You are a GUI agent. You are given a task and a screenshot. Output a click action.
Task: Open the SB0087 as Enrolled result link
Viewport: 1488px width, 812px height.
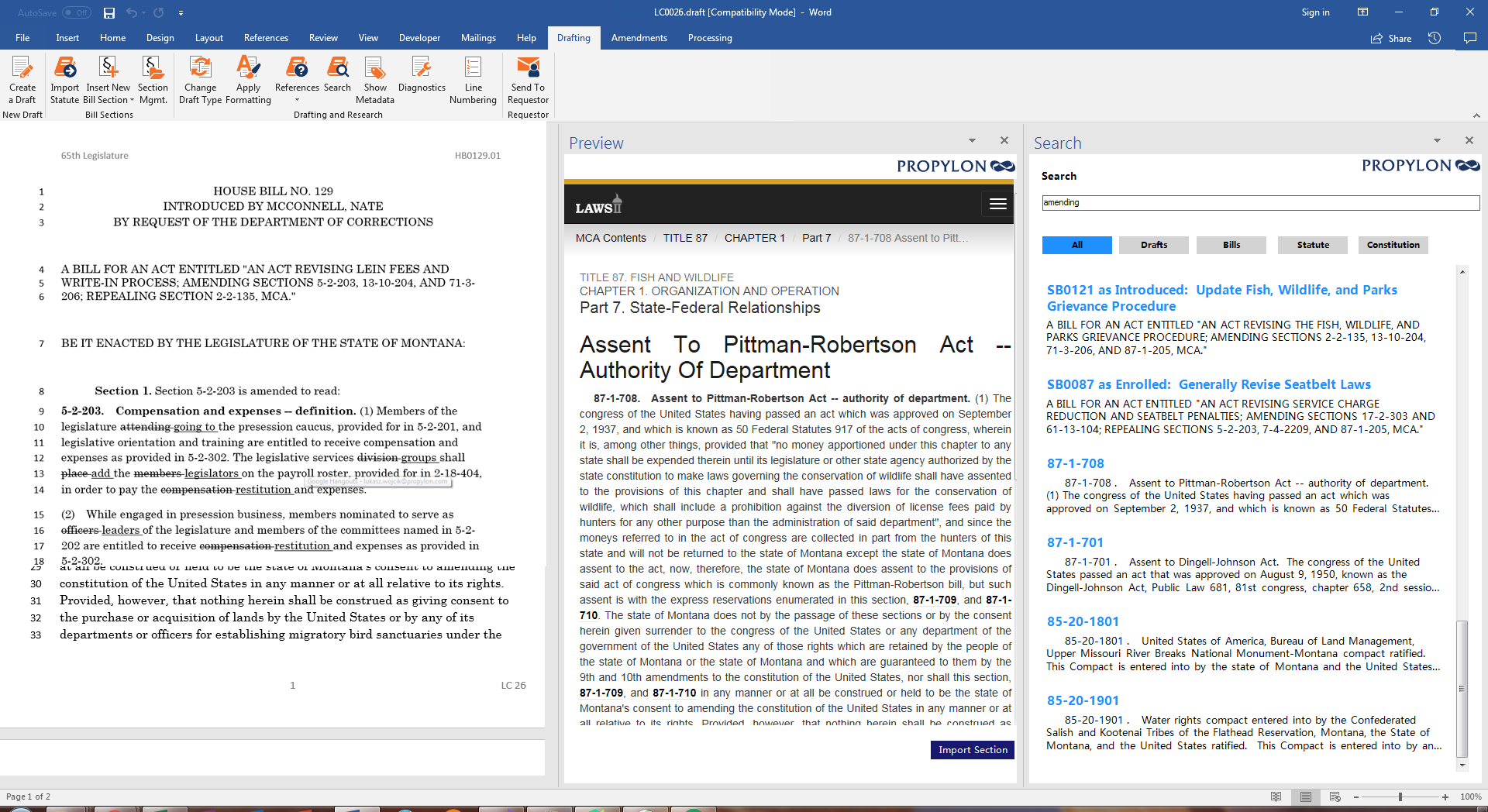pyautogui.click(x=1208, y=384)
